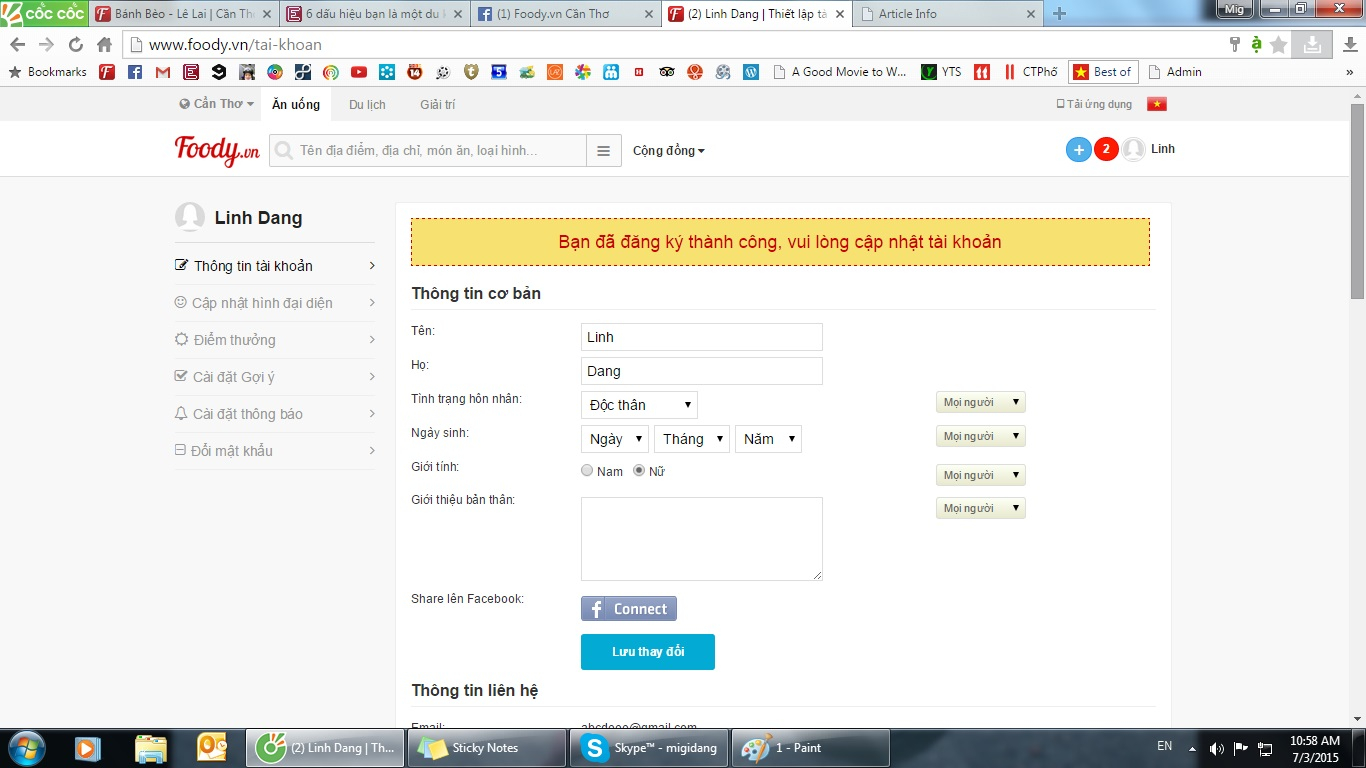This screenshot has height=768, width=1366.
Task: Click the Foody.vn logo
Action: [x=217, y=150]
